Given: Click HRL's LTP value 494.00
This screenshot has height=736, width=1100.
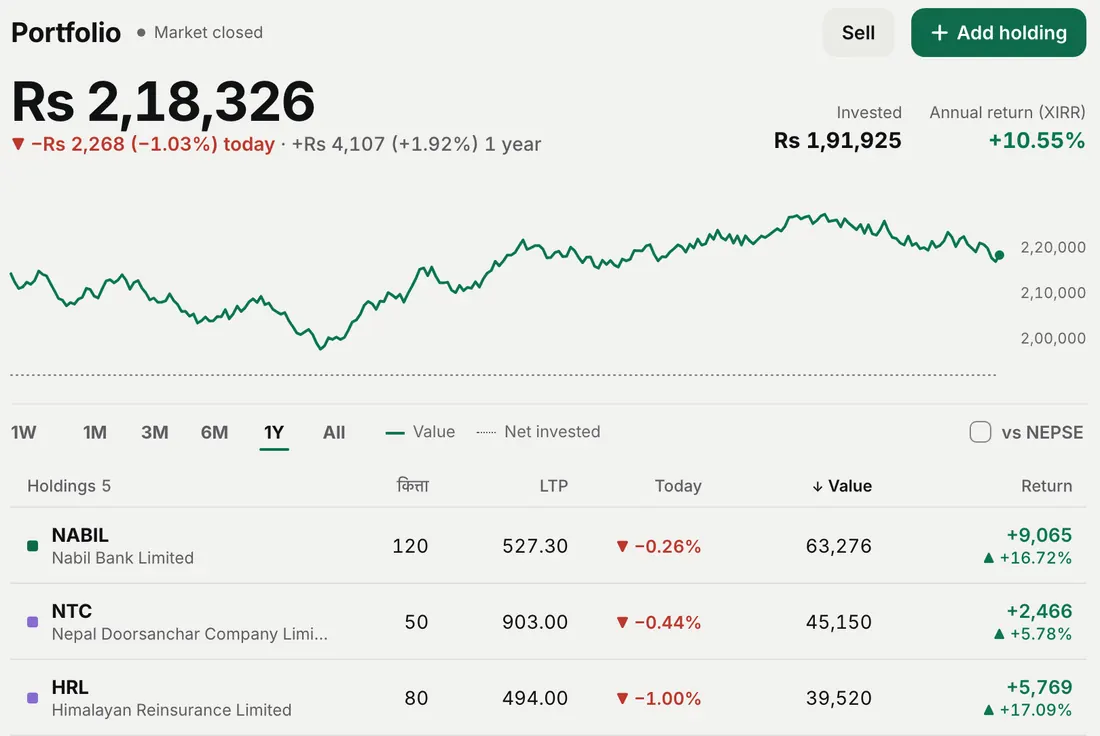Looking at the screenshot, I should coord(535,698).
